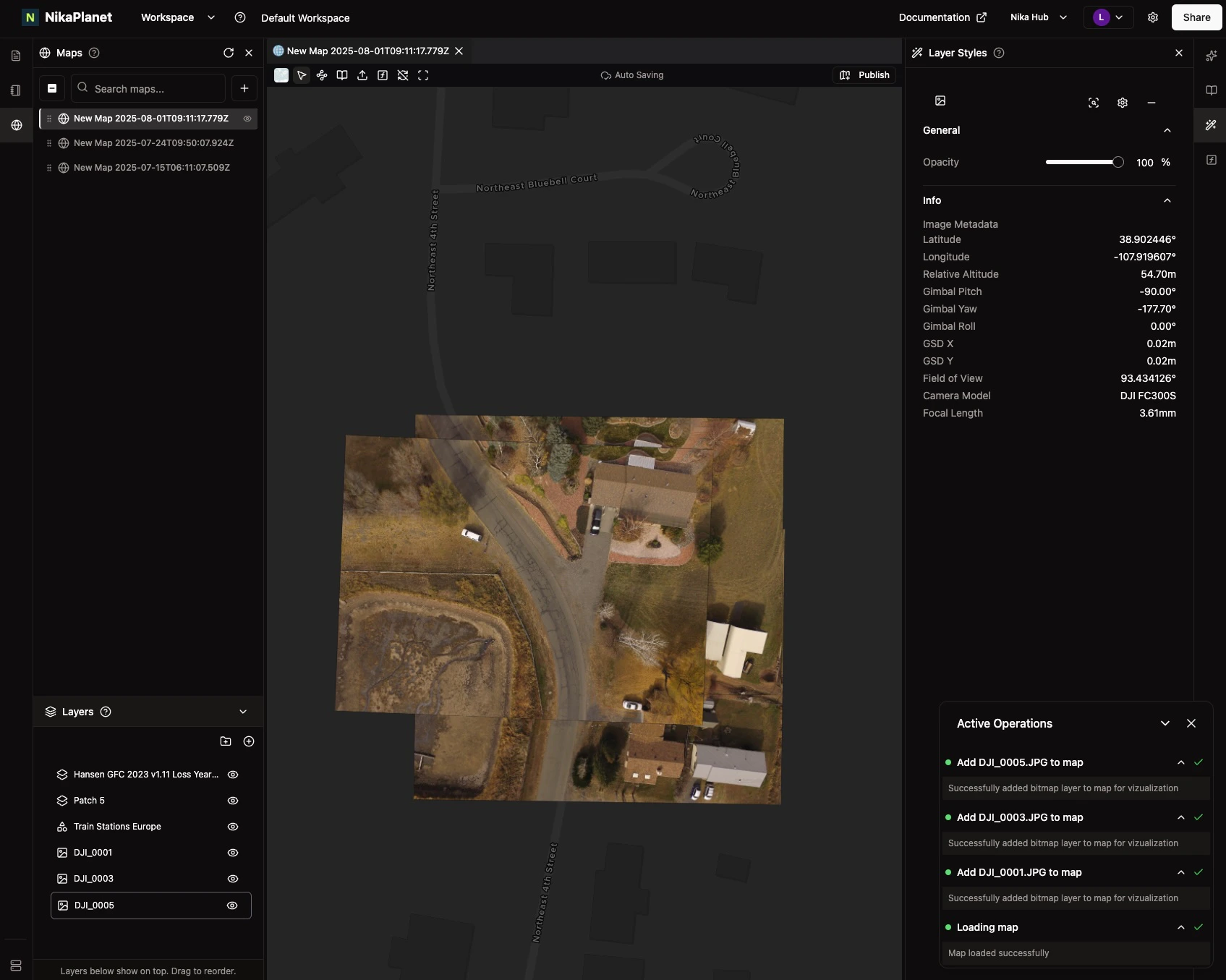Create a new layer folder

pos(226,741)
